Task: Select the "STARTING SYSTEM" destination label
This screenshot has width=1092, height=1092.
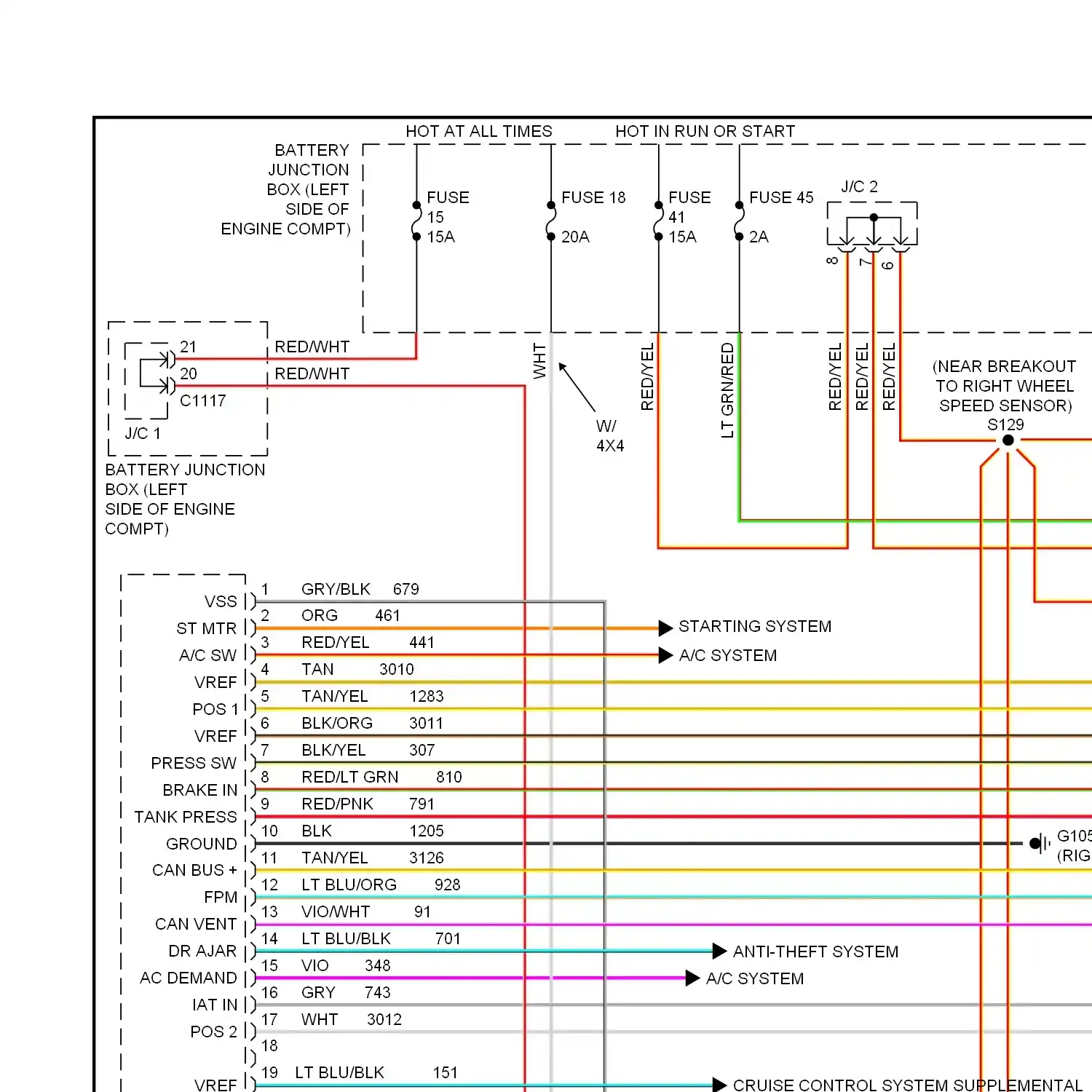Action: 755,627
